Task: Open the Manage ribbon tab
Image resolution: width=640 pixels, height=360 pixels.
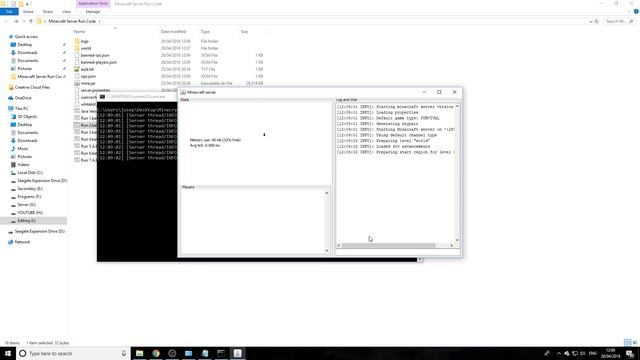Action: click(93, 12)
